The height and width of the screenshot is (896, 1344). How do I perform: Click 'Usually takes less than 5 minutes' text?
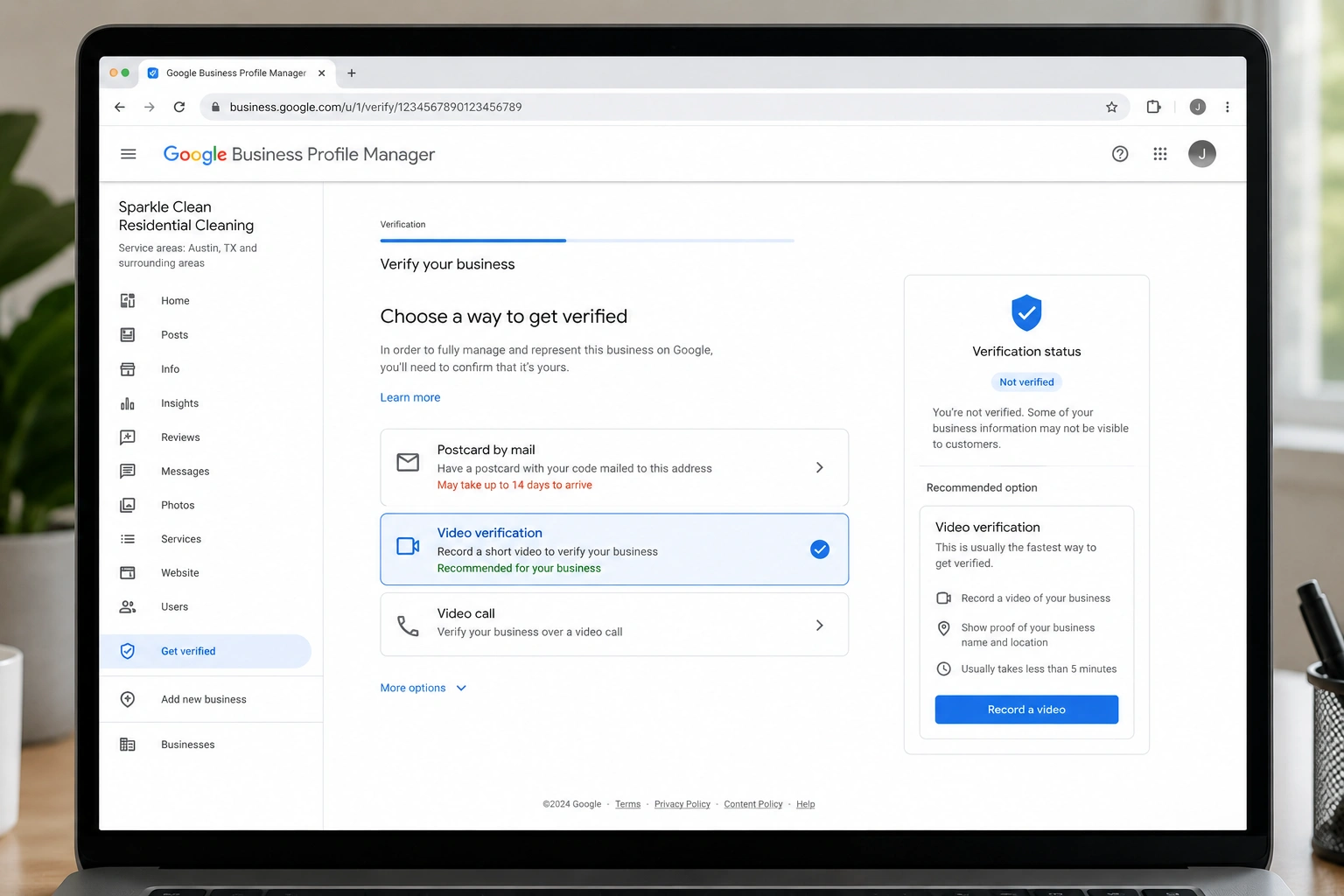point(1039,669)
